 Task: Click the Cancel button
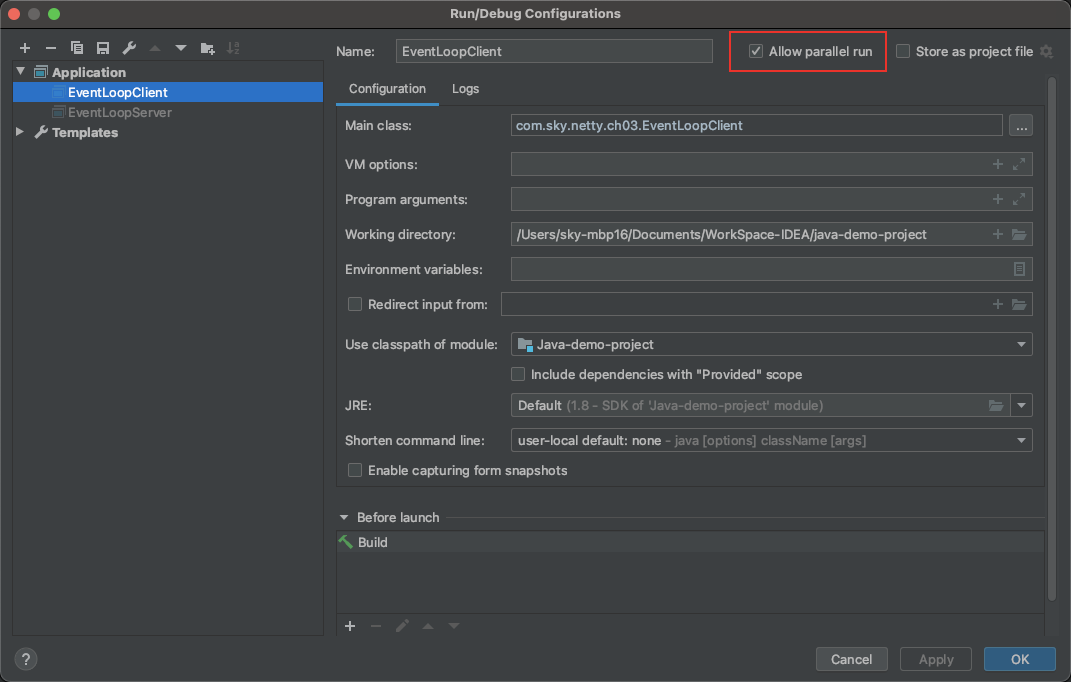tap(851, 659)
